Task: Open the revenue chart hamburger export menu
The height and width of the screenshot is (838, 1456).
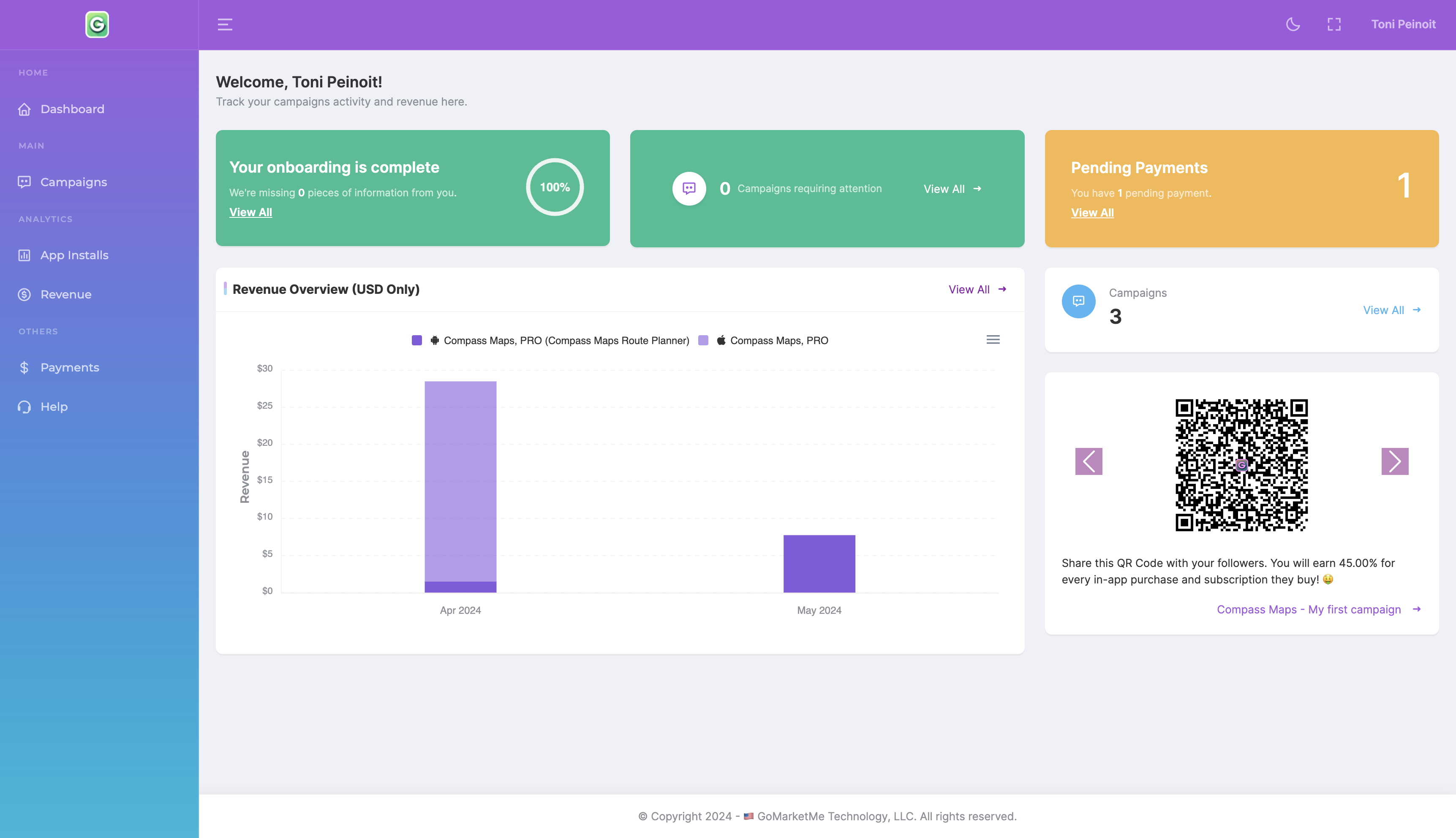Action: (x=993, y=339)
